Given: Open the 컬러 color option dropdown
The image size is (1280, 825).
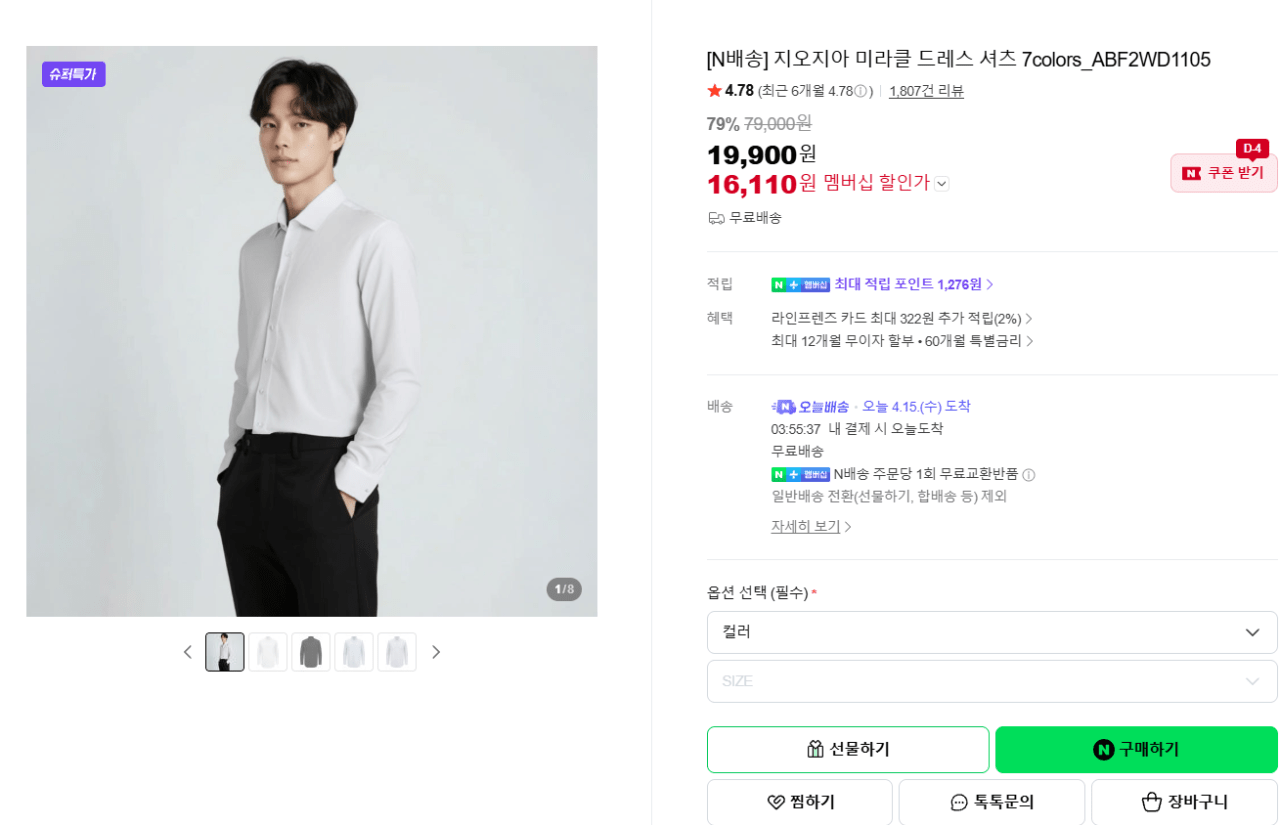Looking at the screenshot, I should [x=990, y=632].
